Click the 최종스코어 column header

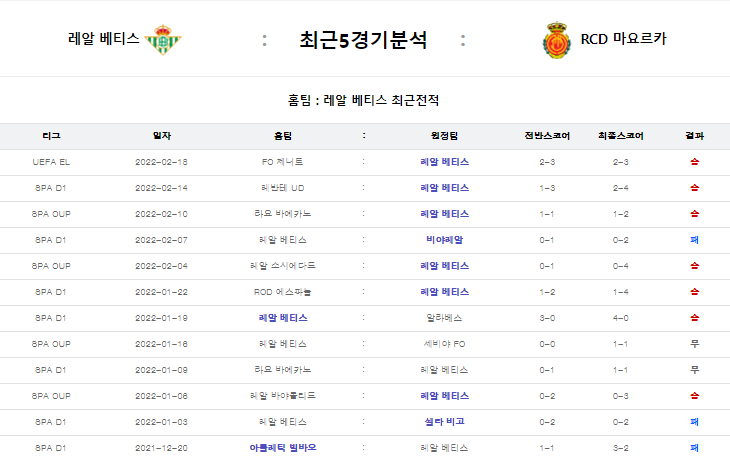620,135
